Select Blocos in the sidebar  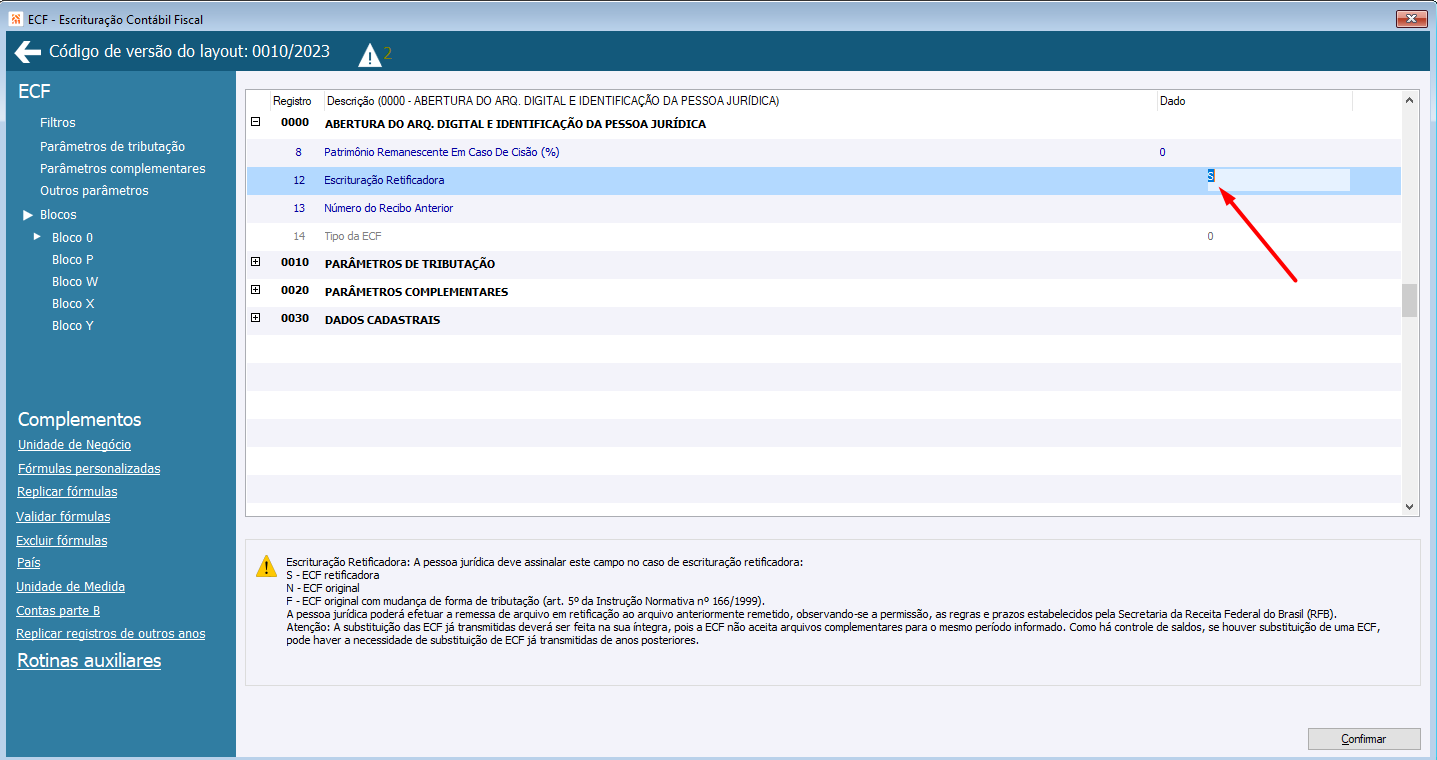(x=58, y=215)
